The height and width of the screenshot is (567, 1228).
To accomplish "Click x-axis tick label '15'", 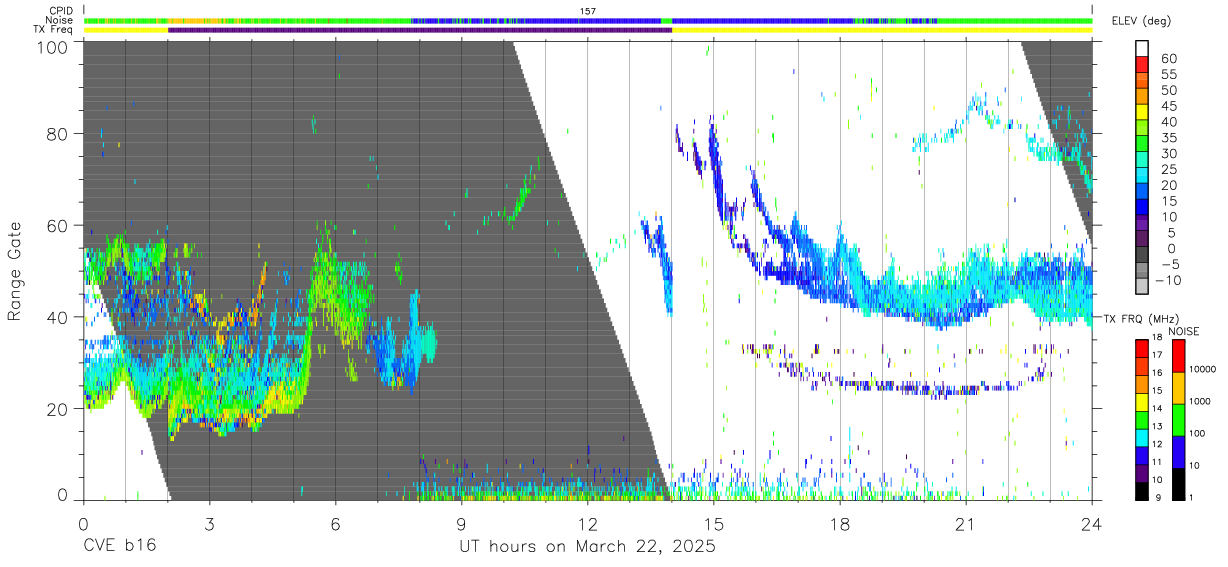I will 714,524.
